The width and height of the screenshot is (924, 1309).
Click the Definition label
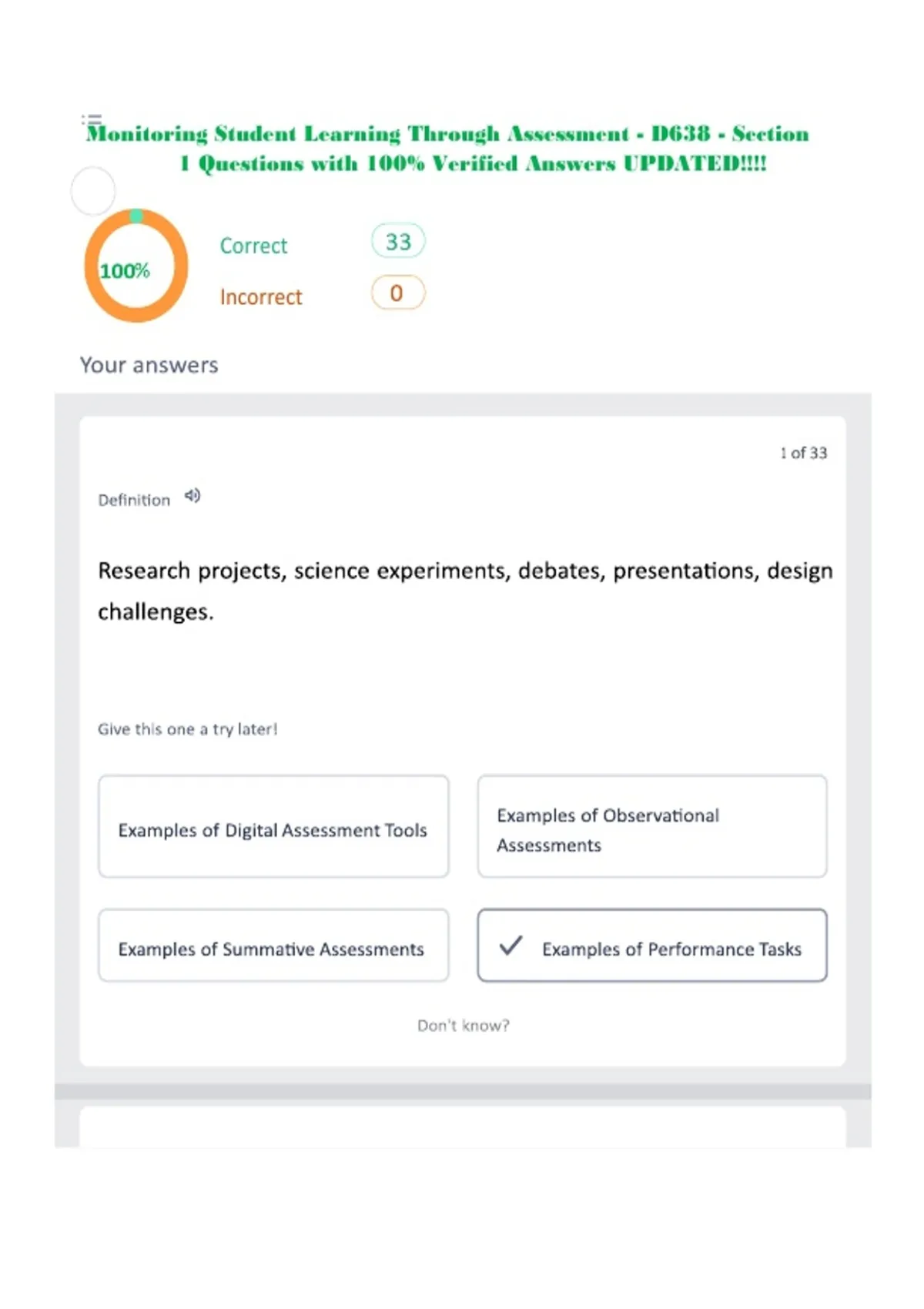[134, 500]
